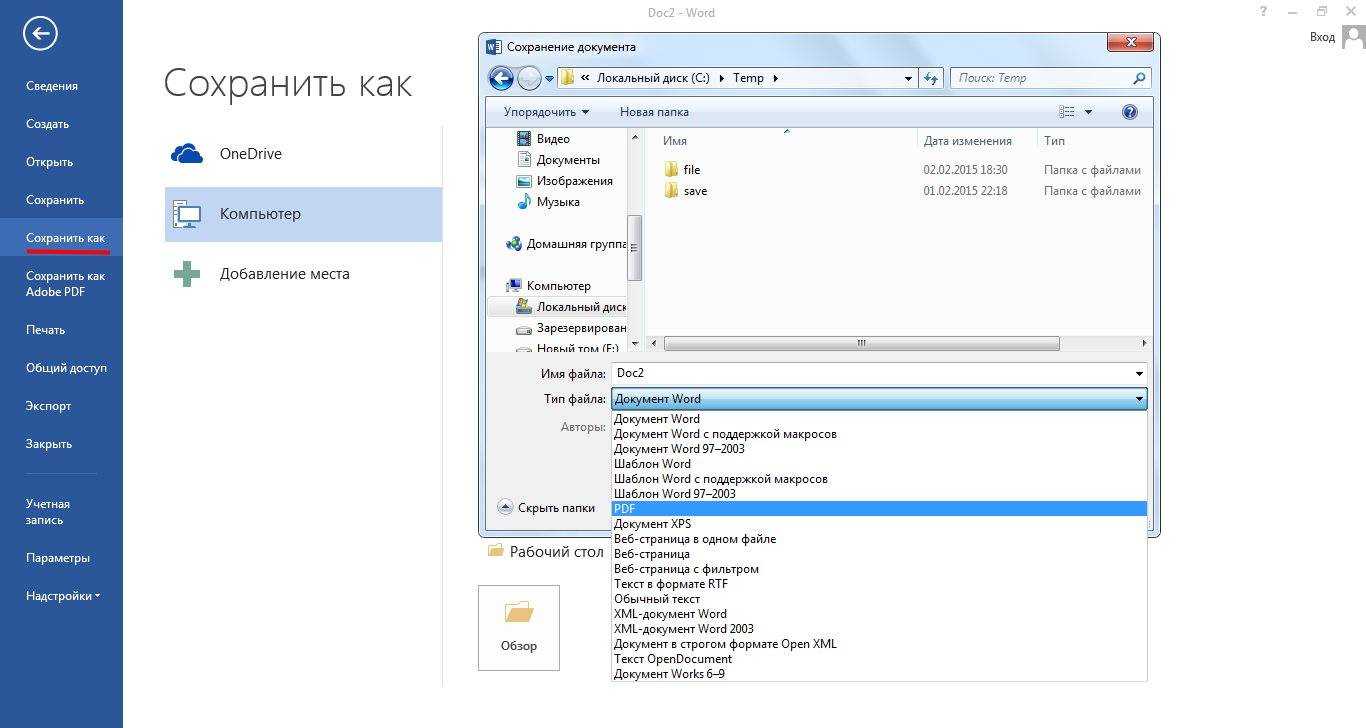Click the Обзор folder button
The height and width of the screenshot is (728, 1366).
pyautogui.click(x=519, y=627)
